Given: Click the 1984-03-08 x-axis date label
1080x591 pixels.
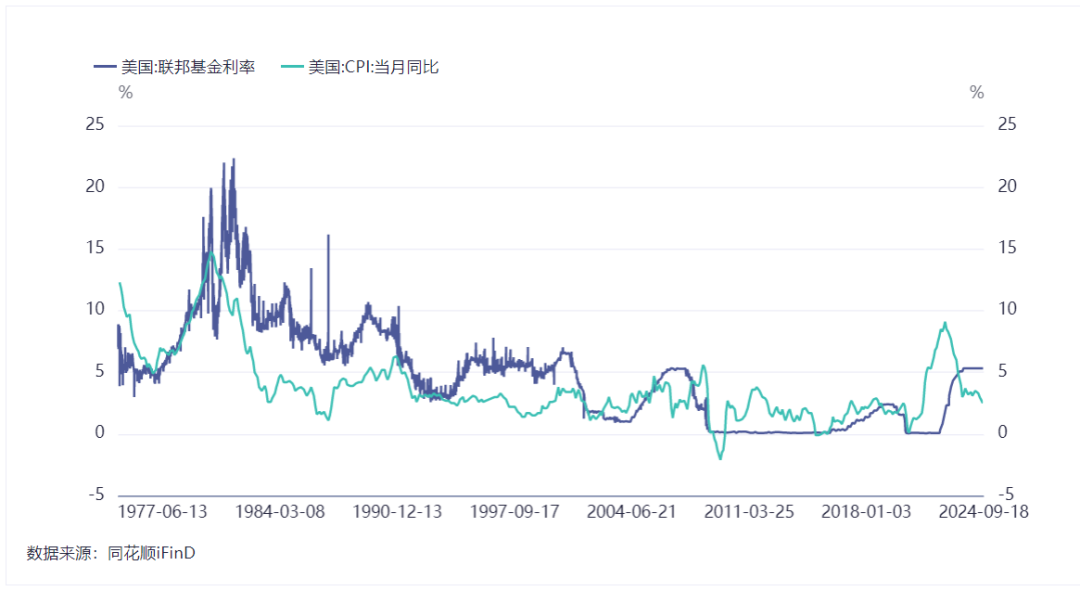Looking at the screenshot, I should (x=280, y=512).
